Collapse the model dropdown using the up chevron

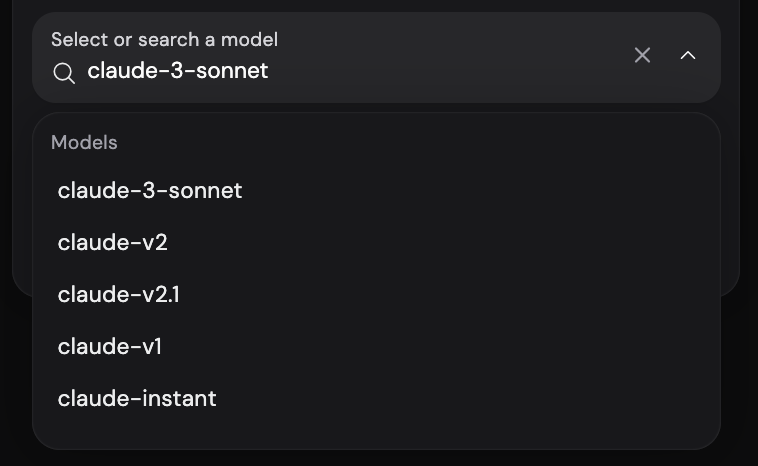[x=688, y=55]
